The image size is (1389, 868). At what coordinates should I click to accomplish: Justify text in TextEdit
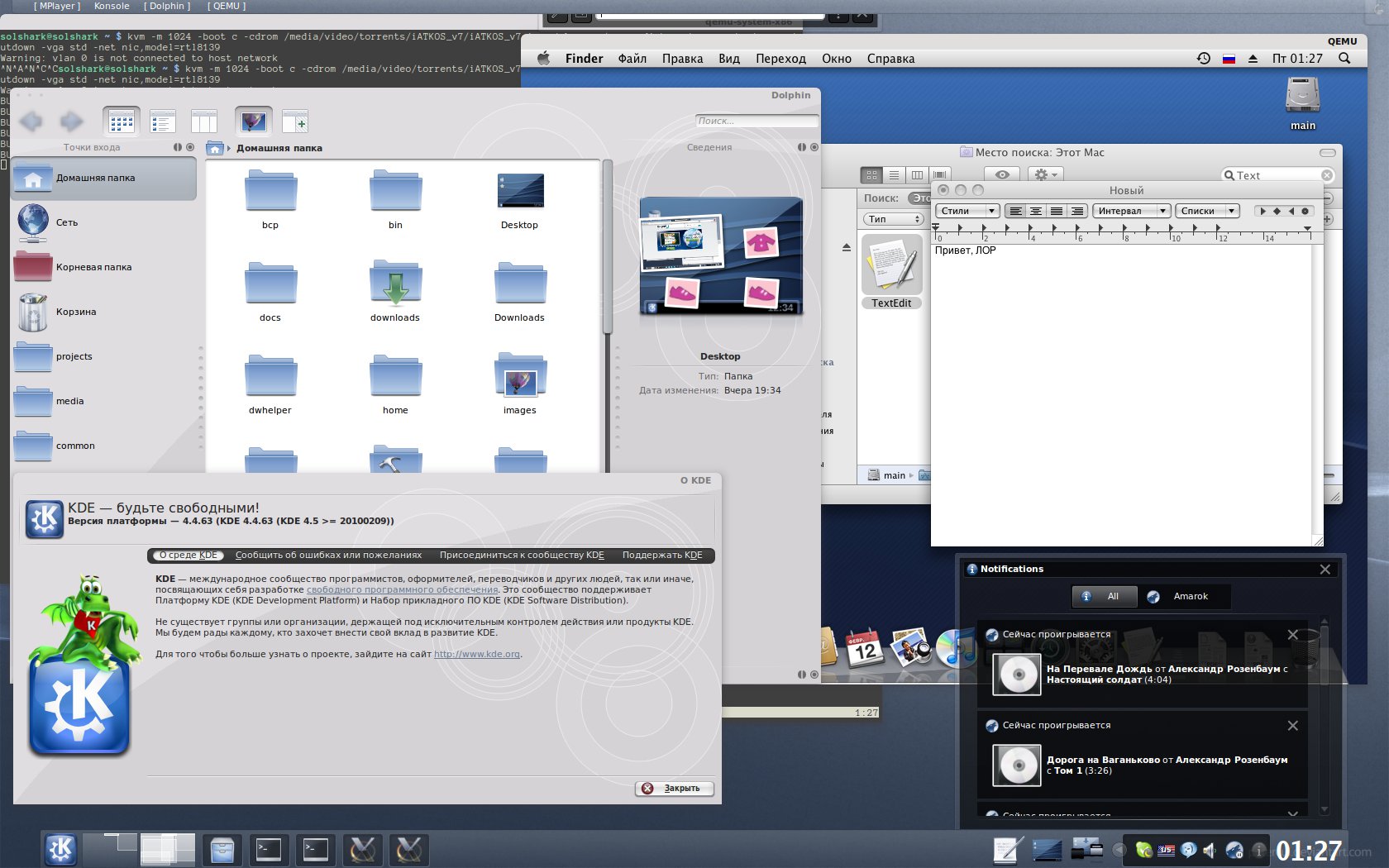1057,211
